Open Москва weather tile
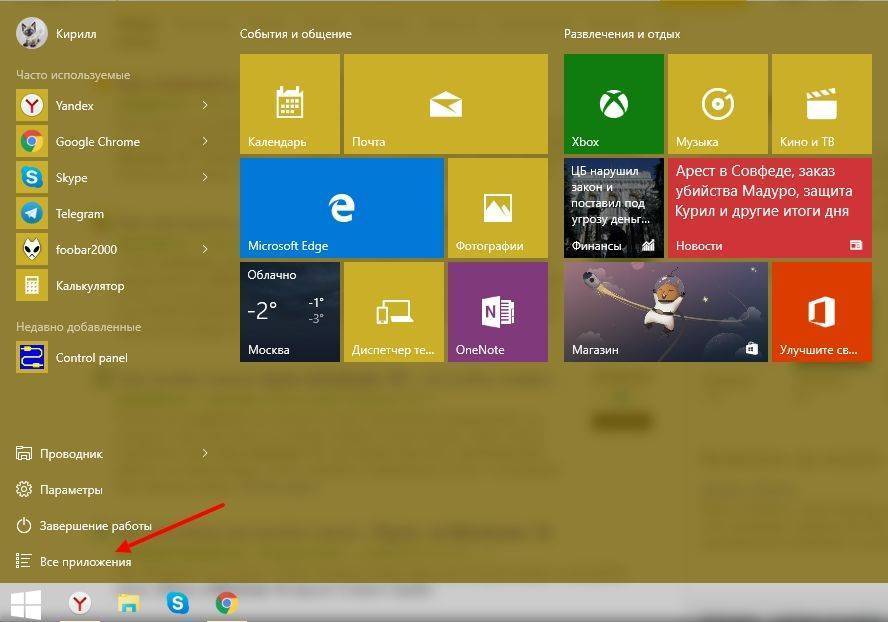888x622 pixels. (289, 311)
